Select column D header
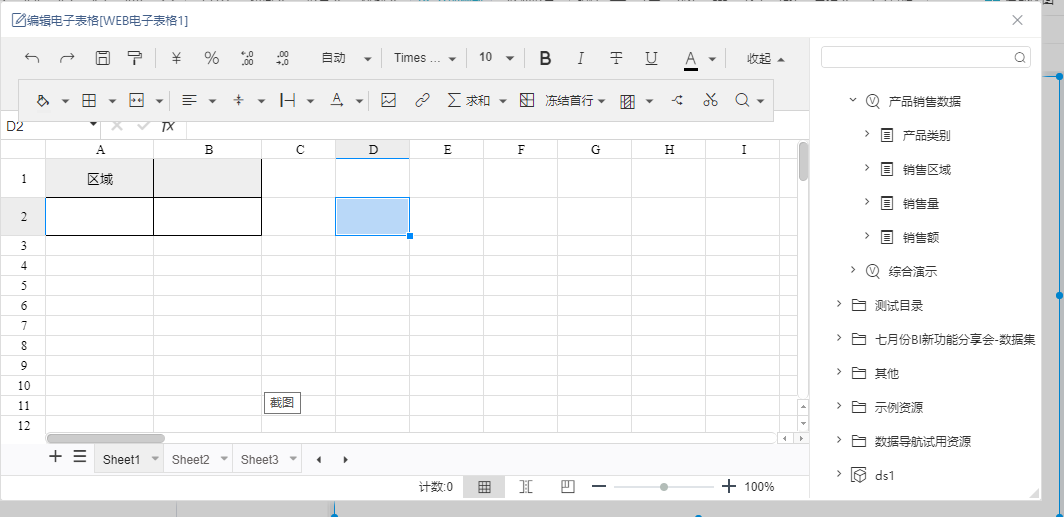Screen dimensions: 1064x517 click(x=373, y=150)
